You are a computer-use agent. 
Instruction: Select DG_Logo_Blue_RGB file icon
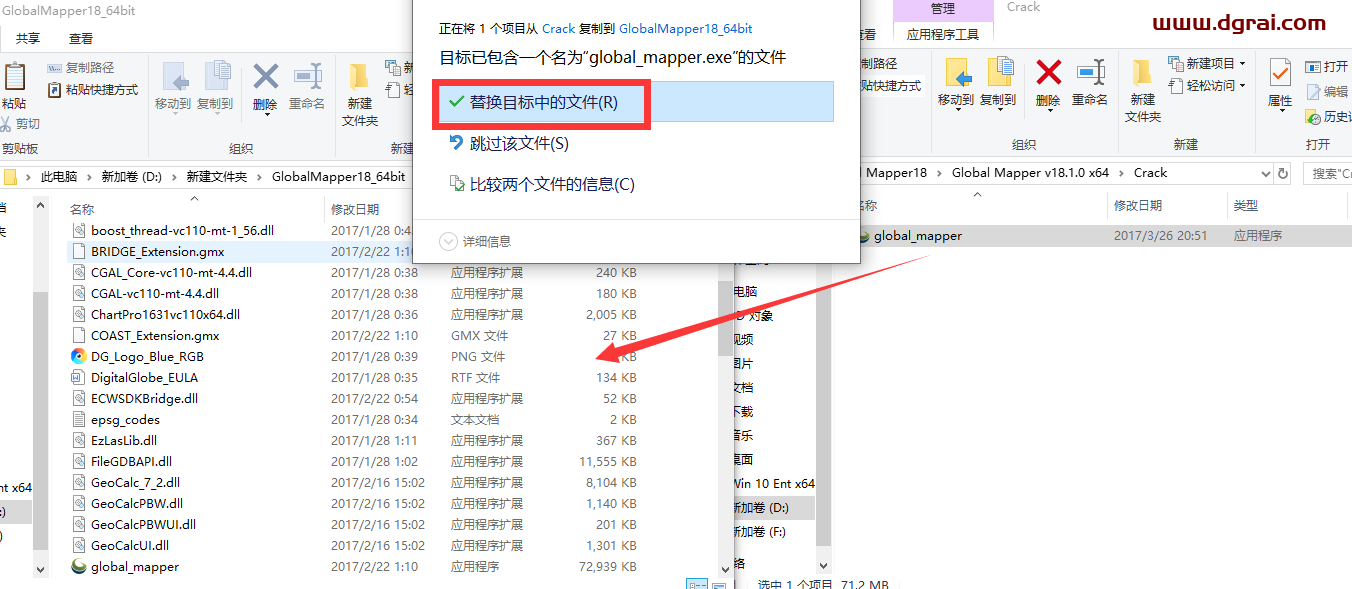tap(79, 356)
